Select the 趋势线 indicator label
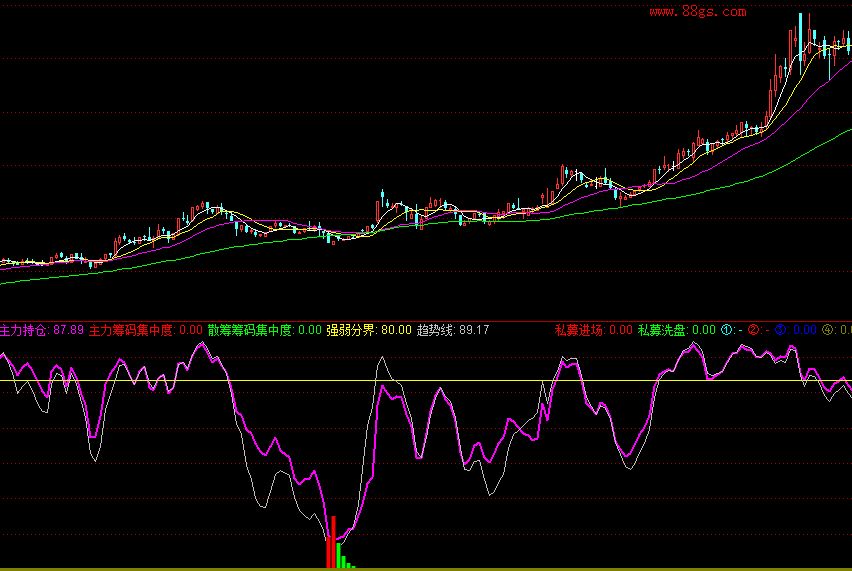852x571 pixels. (x=436, y=330)
